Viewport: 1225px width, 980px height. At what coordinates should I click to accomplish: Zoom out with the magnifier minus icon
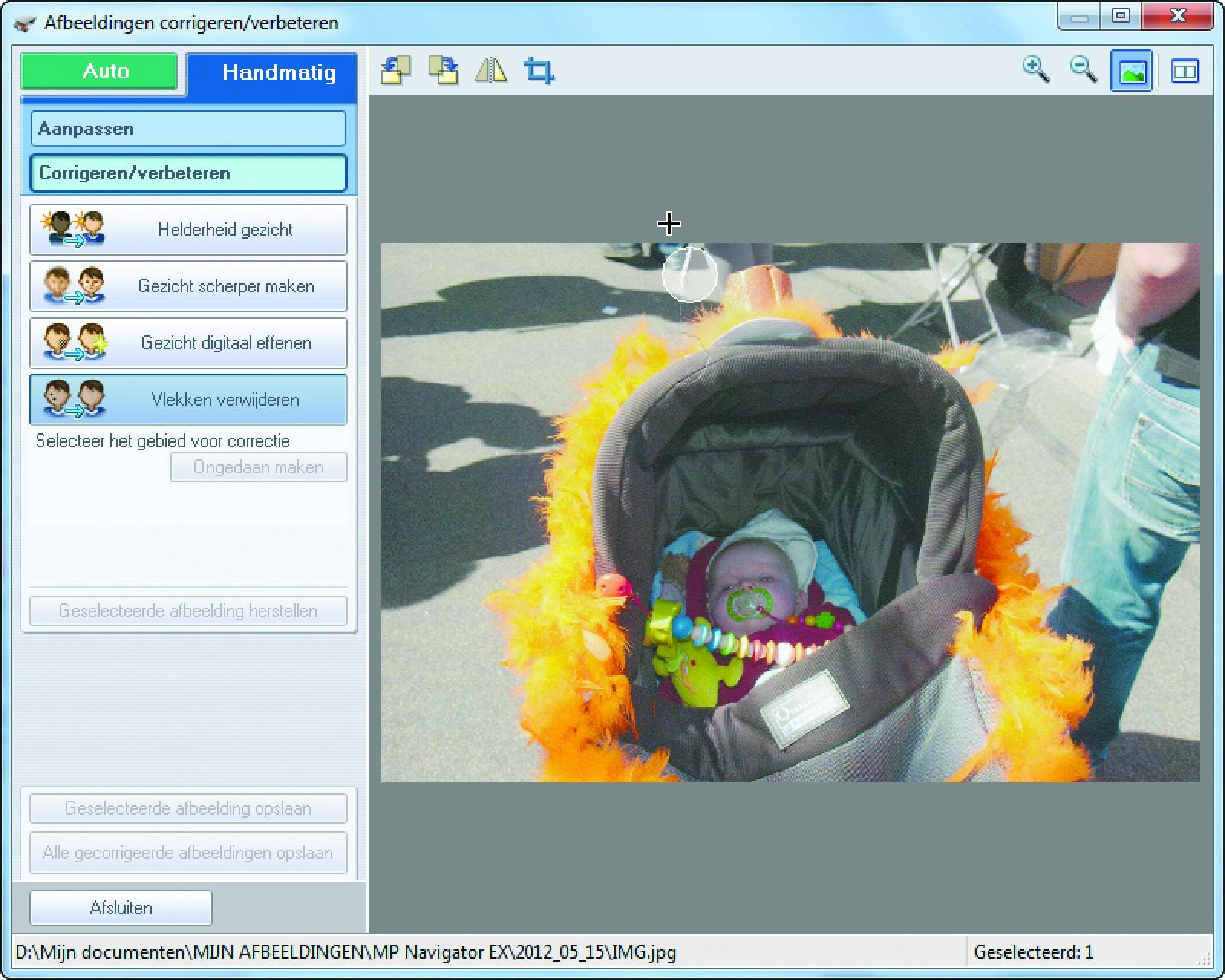tap(1083, 70)
